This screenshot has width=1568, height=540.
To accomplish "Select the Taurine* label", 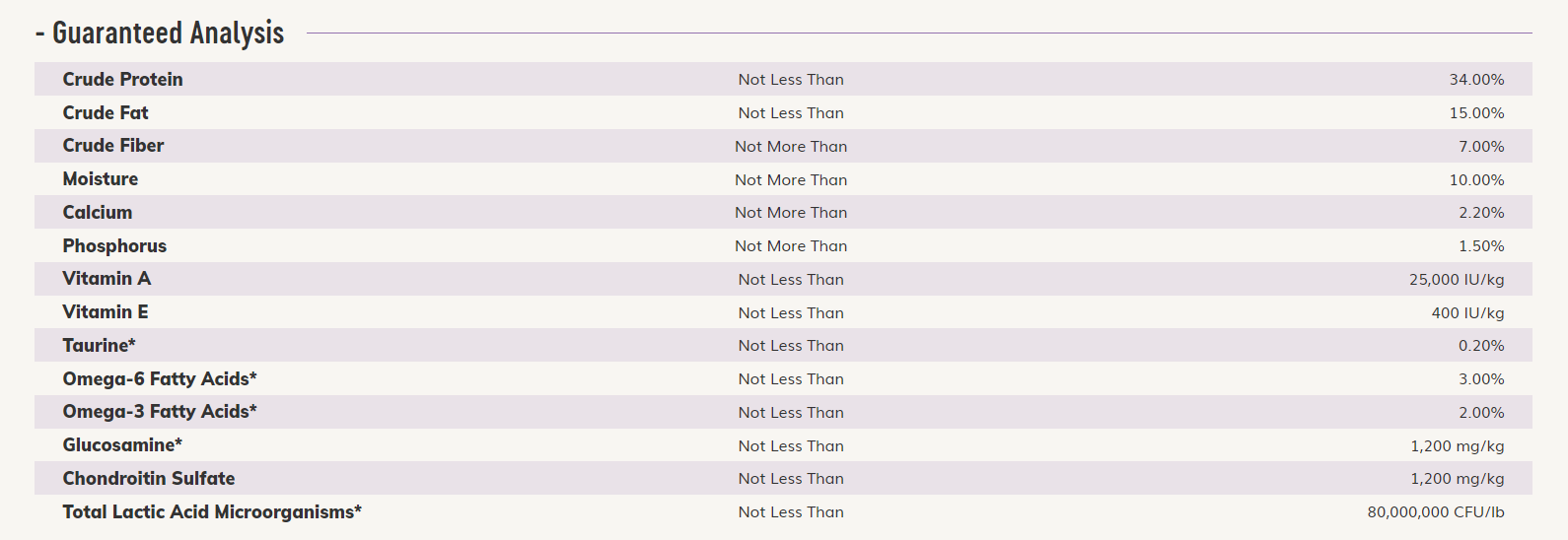I will (x=99, y=346).
